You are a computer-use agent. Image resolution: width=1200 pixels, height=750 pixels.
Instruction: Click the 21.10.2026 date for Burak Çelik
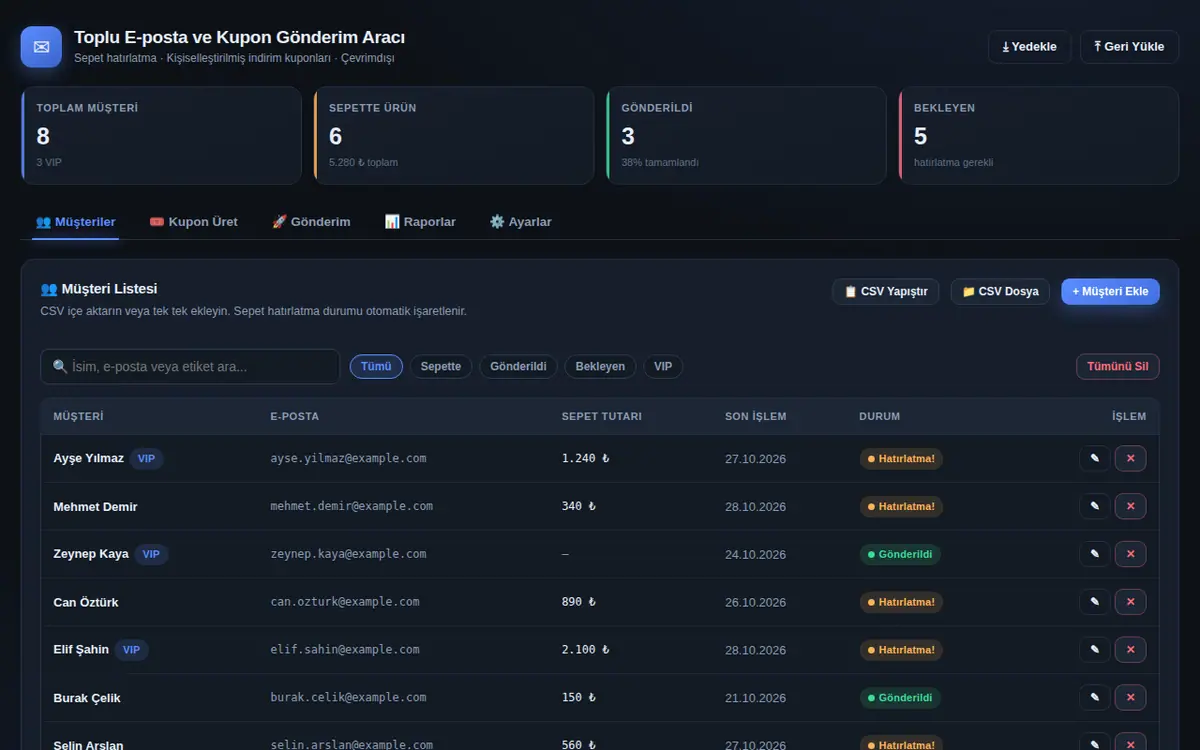pyautogui.click(x=756, y=698)
